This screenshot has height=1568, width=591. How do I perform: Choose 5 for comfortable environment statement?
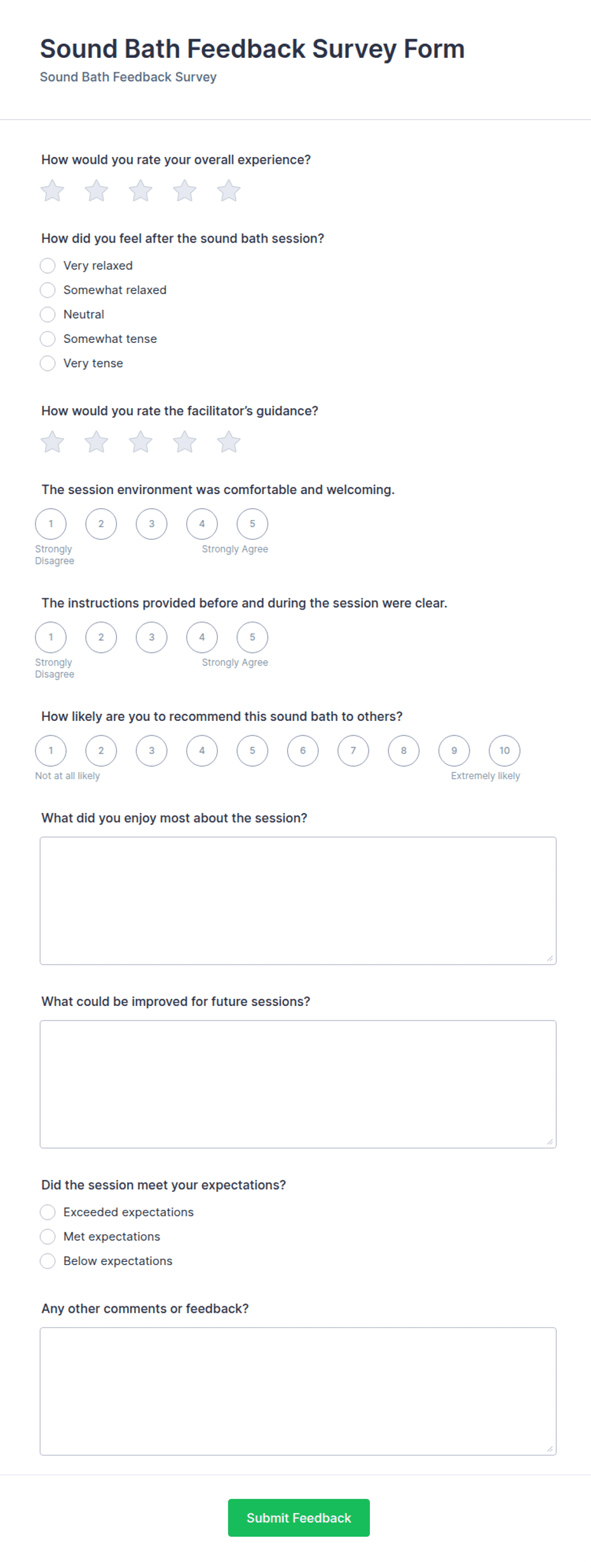point(252,524)
